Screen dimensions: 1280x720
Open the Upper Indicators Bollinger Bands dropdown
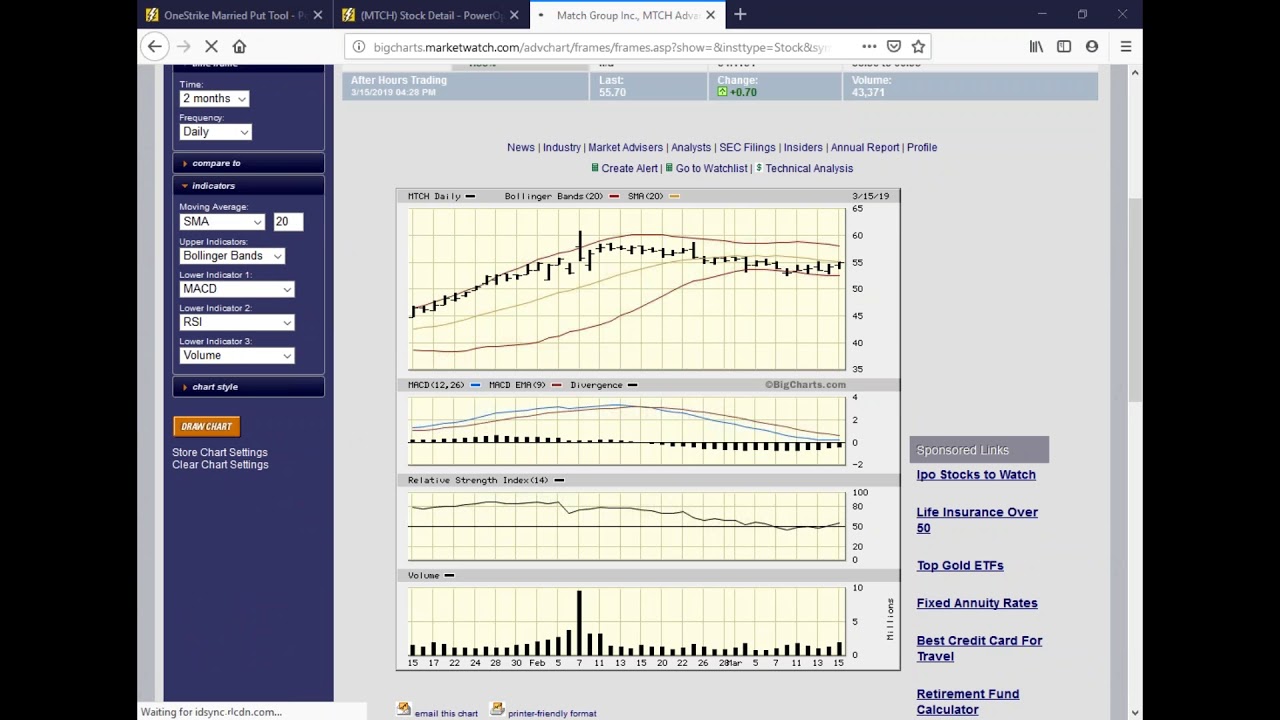pos(232,256)
